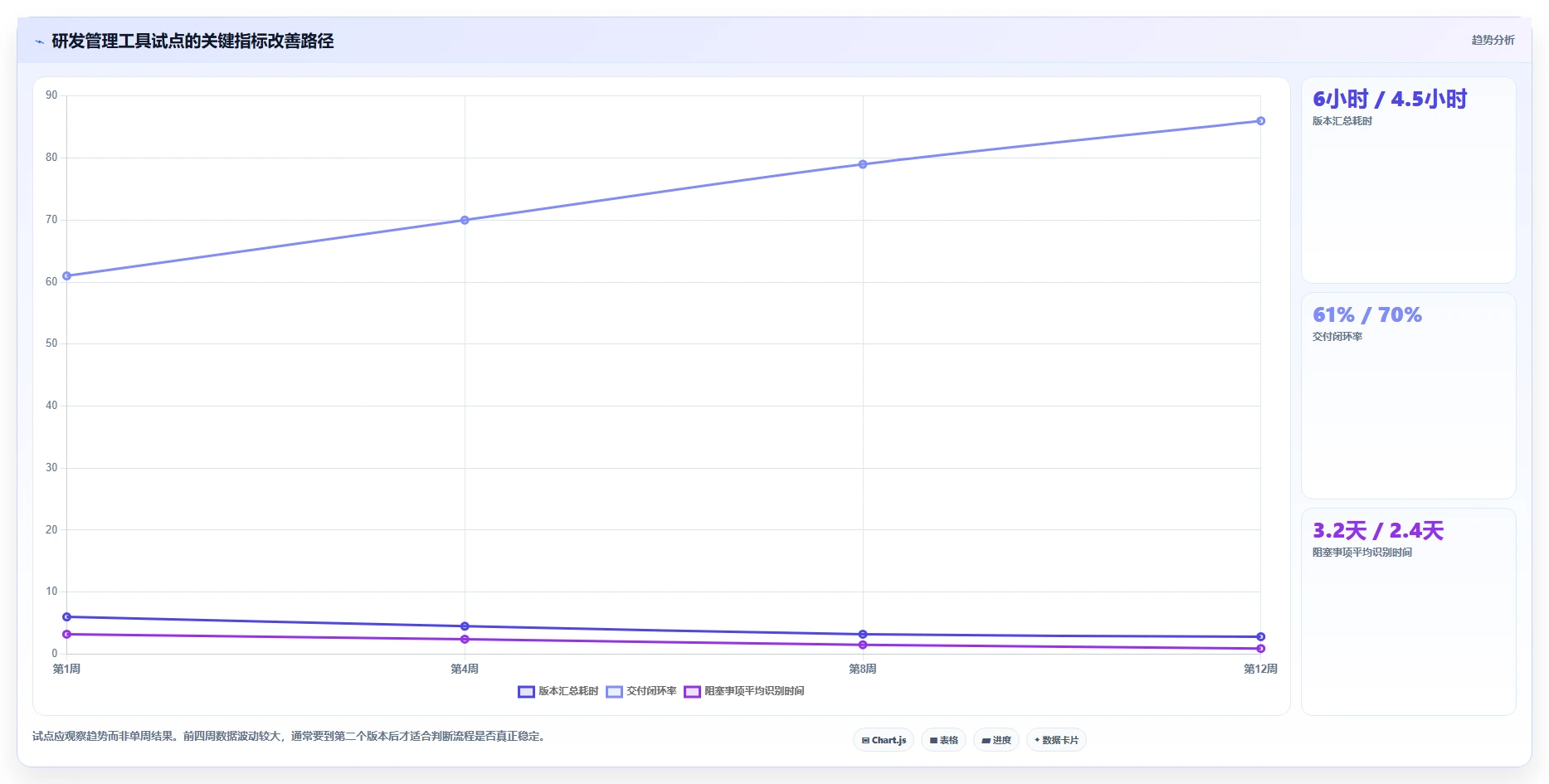This screenshot has width=1549, height=784.
Task: Click the 版本汇总耗时 data point at 第1周
Action: pyautogui.click(x=67, y=617)
